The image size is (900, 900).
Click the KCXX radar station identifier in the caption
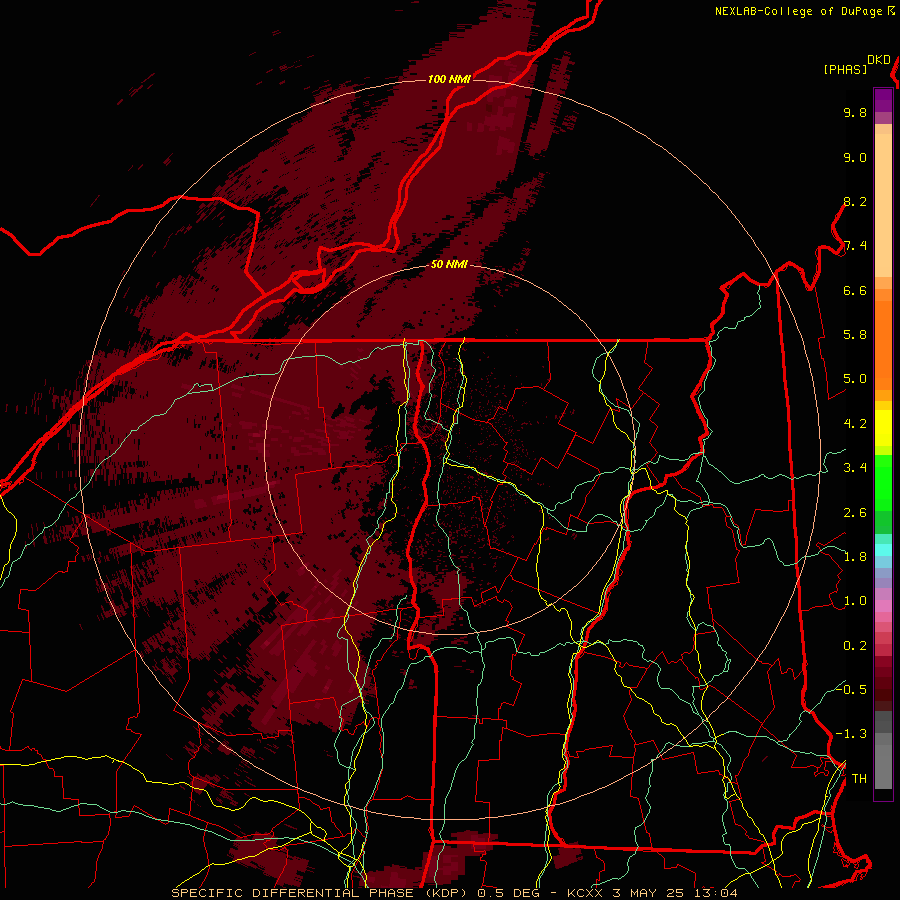(x=585, y=893)
